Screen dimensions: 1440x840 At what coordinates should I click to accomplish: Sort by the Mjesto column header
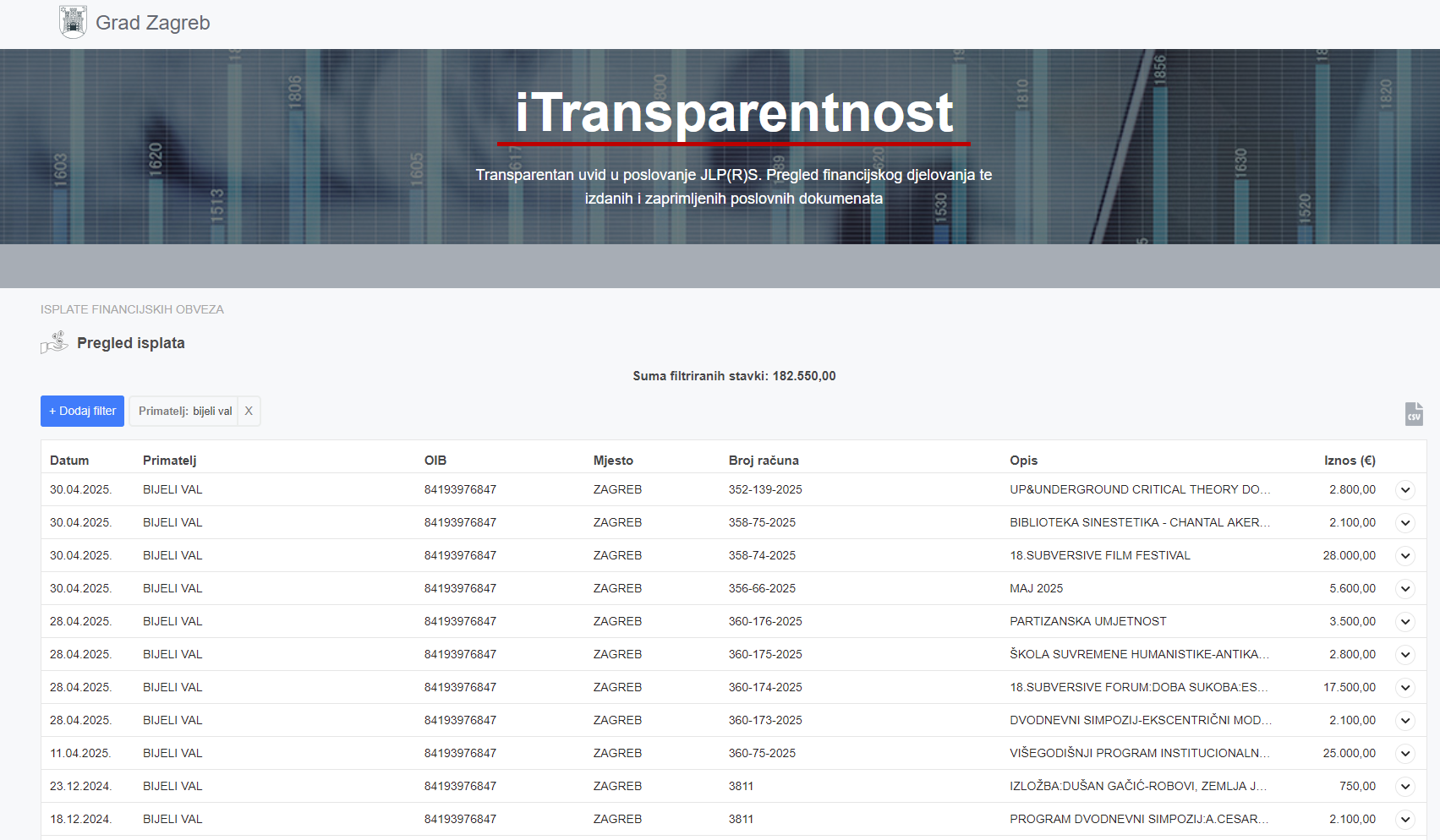tap(613, 461)
